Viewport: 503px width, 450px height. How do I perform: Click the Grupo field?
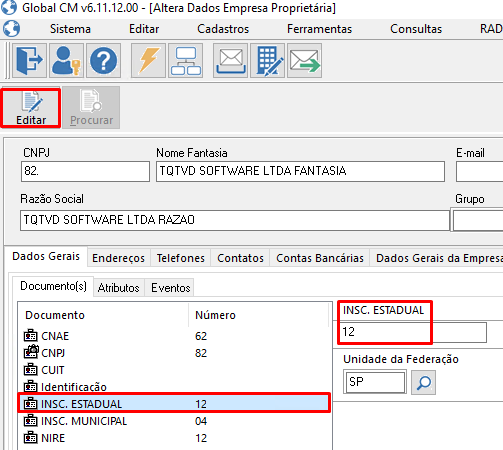pyautogui.click(x=478, y=220)
